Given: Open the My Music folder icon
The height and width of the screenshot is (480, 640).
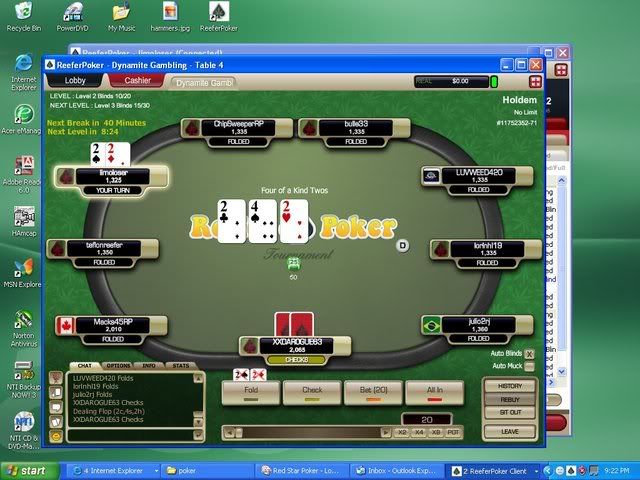Looking at the screenshot, I should point(121,16).
